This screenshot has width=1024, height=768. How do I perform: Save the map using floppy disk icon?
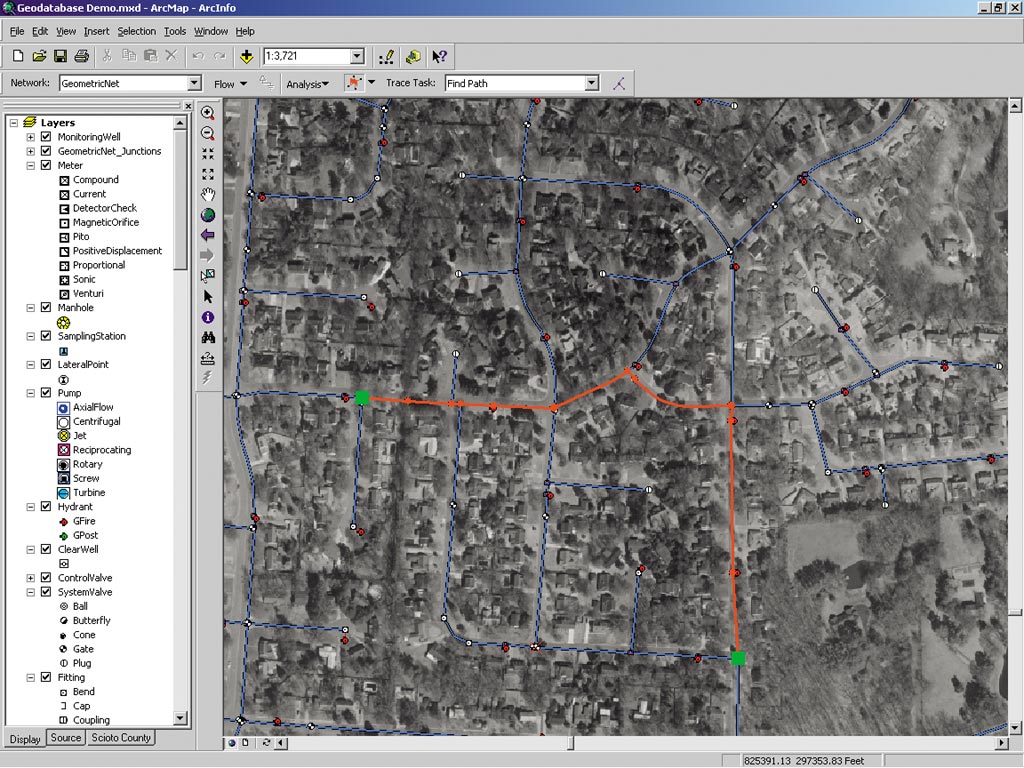click(x=60, y=56)
